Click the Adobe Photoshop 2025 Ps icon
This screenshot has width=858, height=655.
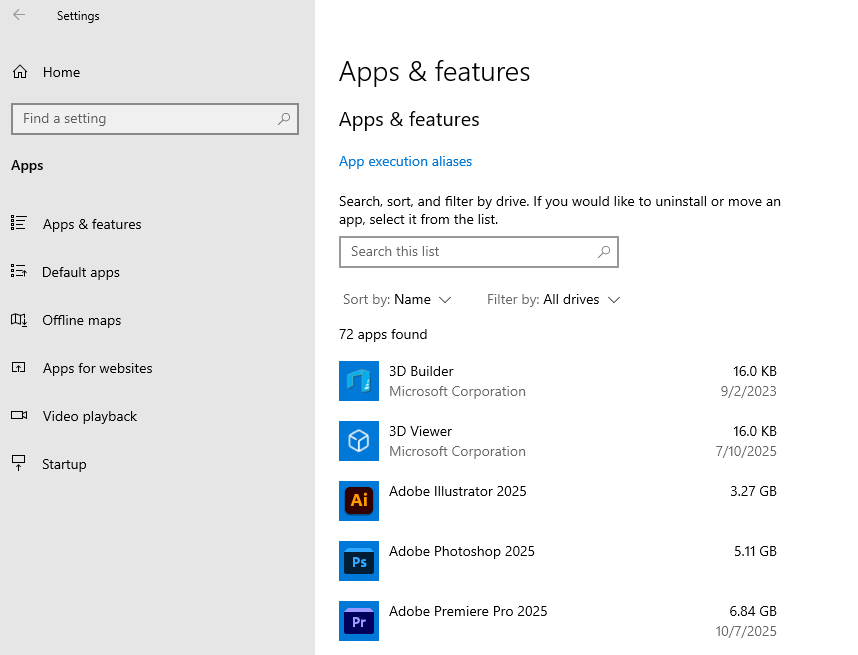pyautogui.click(x=359, y=561)
